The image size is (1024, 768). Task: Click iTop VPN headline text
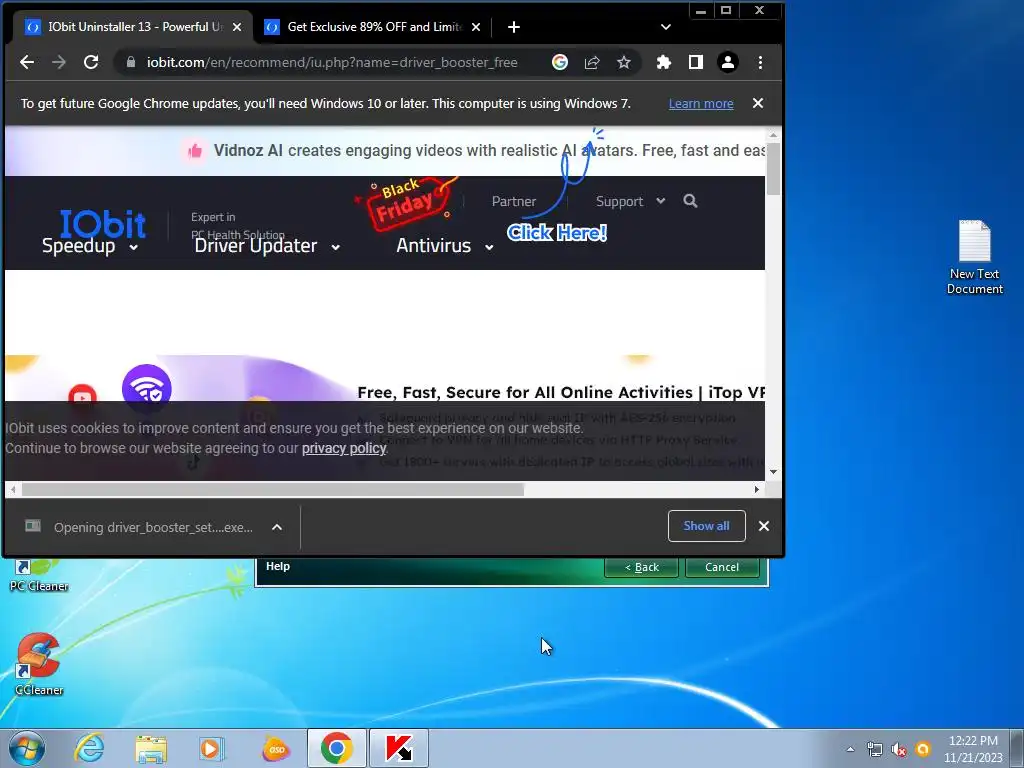point(561,392)
